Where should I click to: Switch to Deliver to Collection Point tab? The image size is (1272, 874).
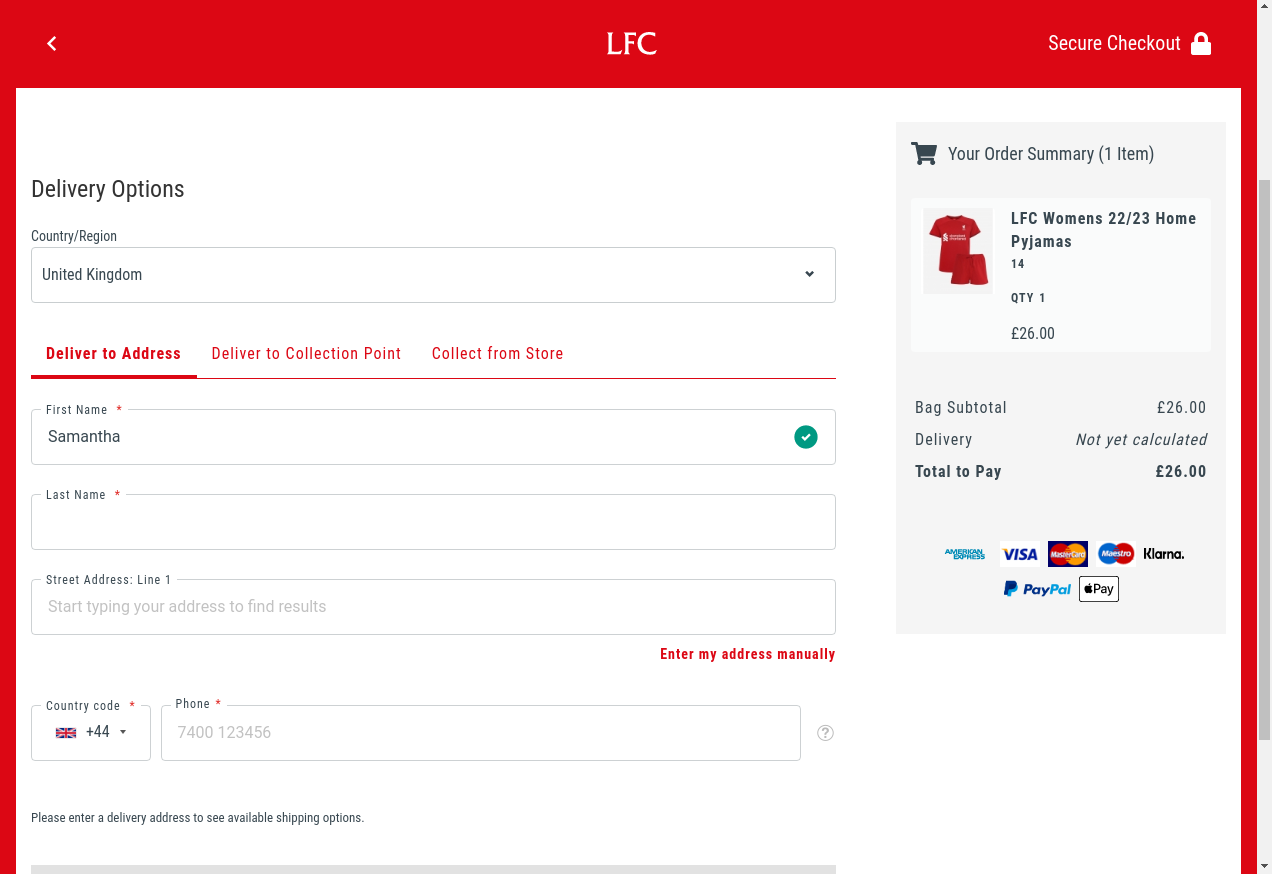click(306, 354)
